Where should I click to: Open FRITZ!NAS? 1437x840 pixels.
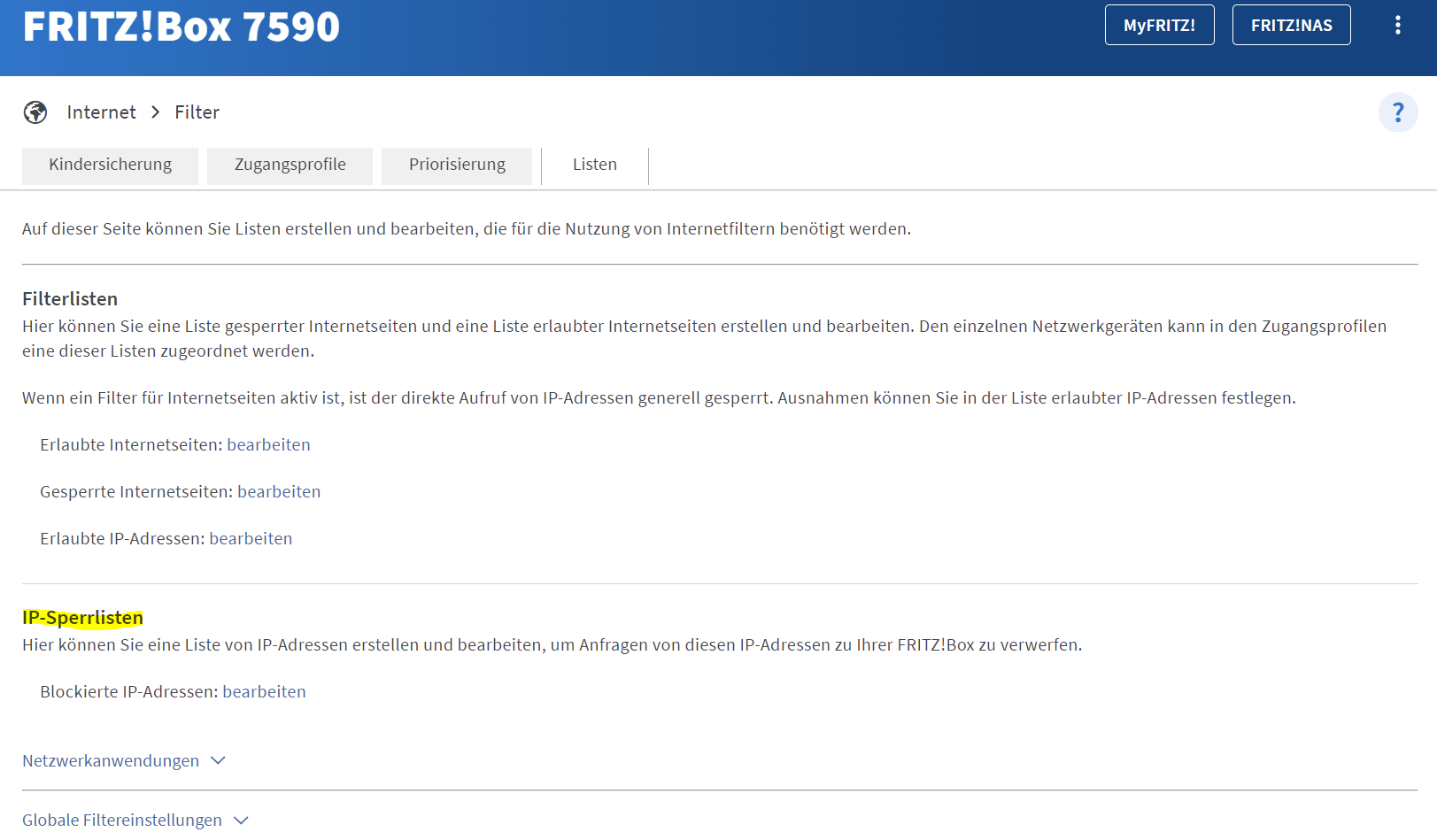[1291, 25]
